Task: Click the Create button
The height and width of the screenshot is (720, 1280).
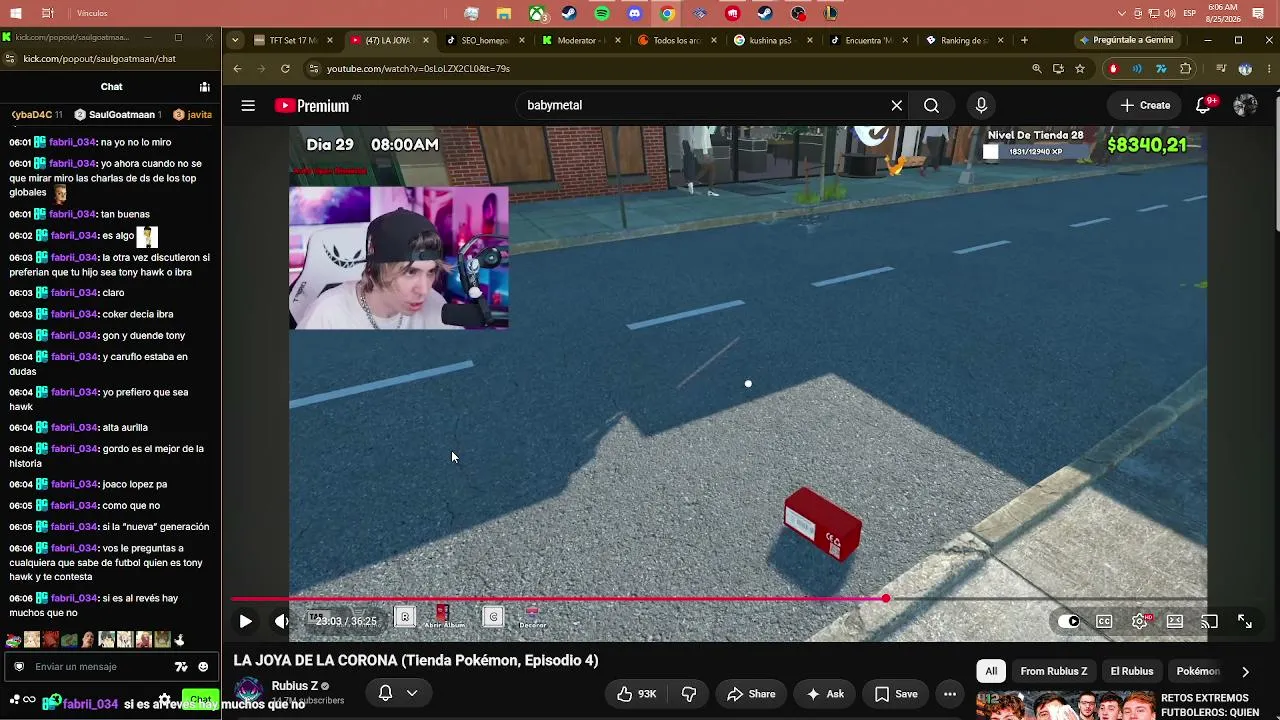Action: (x=1145, y=105)
